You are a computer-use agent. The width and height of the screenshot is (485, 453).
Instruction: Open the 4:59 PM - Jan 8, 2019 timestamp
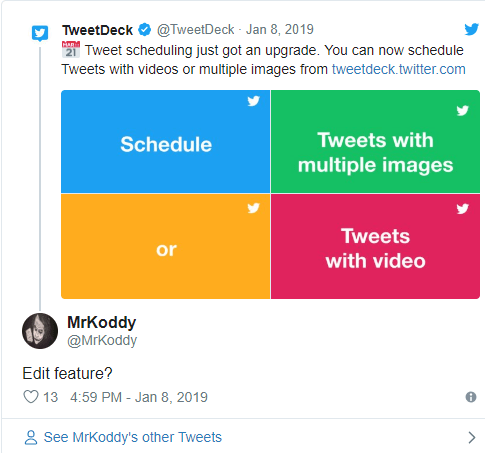[x=139, y=397]
